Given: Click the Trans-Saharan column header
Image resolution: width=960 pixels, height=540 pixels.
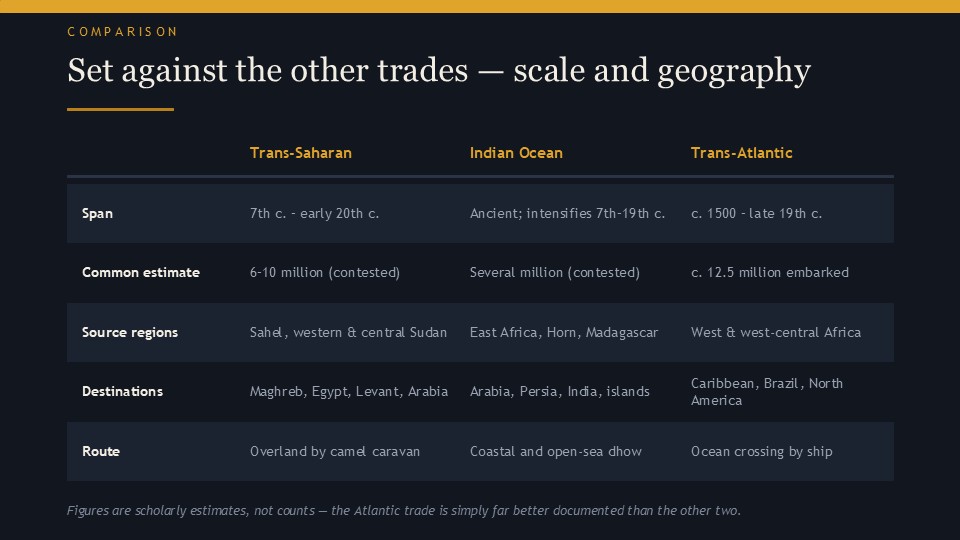Looking at the screenshot, I should click(x=301, y=153).
